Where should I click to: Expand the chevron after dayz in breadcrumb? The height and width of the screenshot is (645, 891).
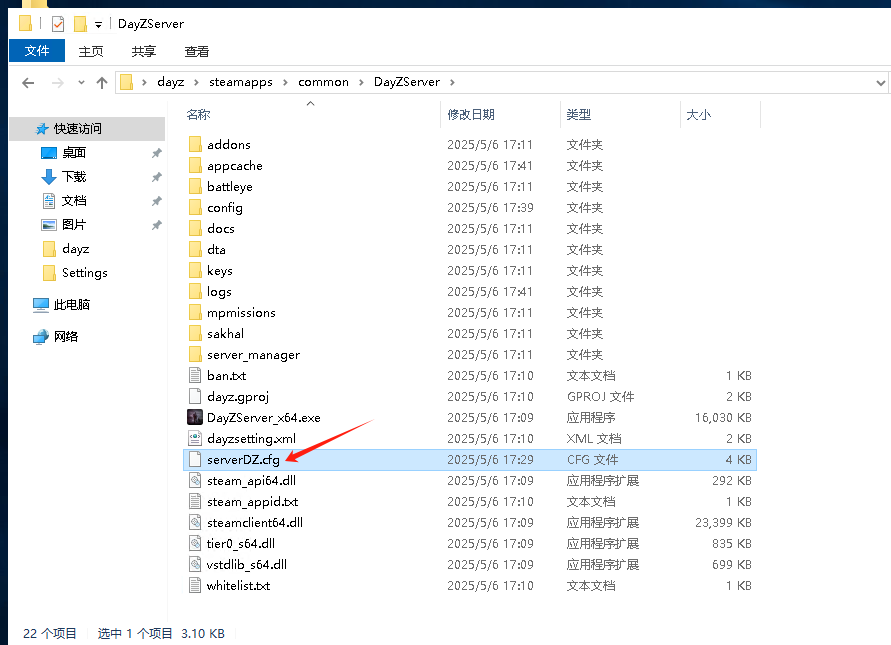pyautogui.click(x=196, y=83)
